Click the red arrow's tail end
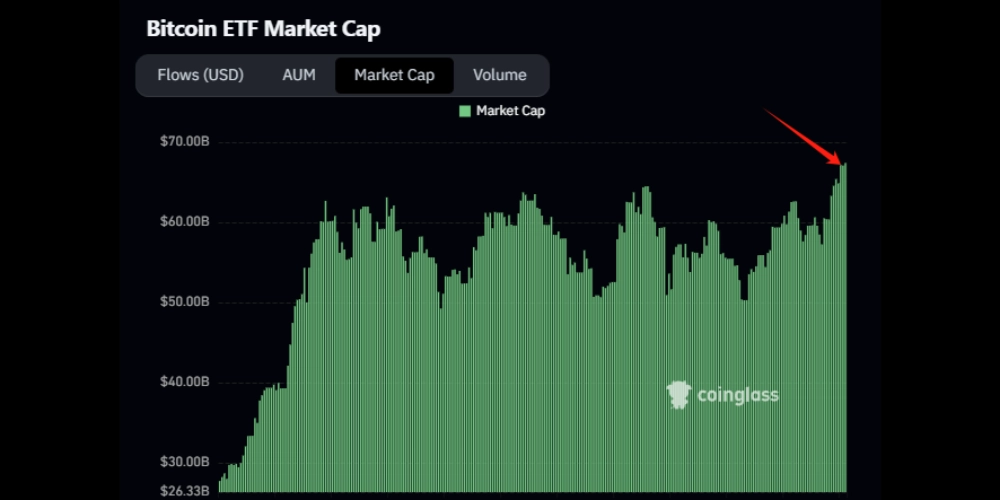1000x500 pixels. click(767, 109)
